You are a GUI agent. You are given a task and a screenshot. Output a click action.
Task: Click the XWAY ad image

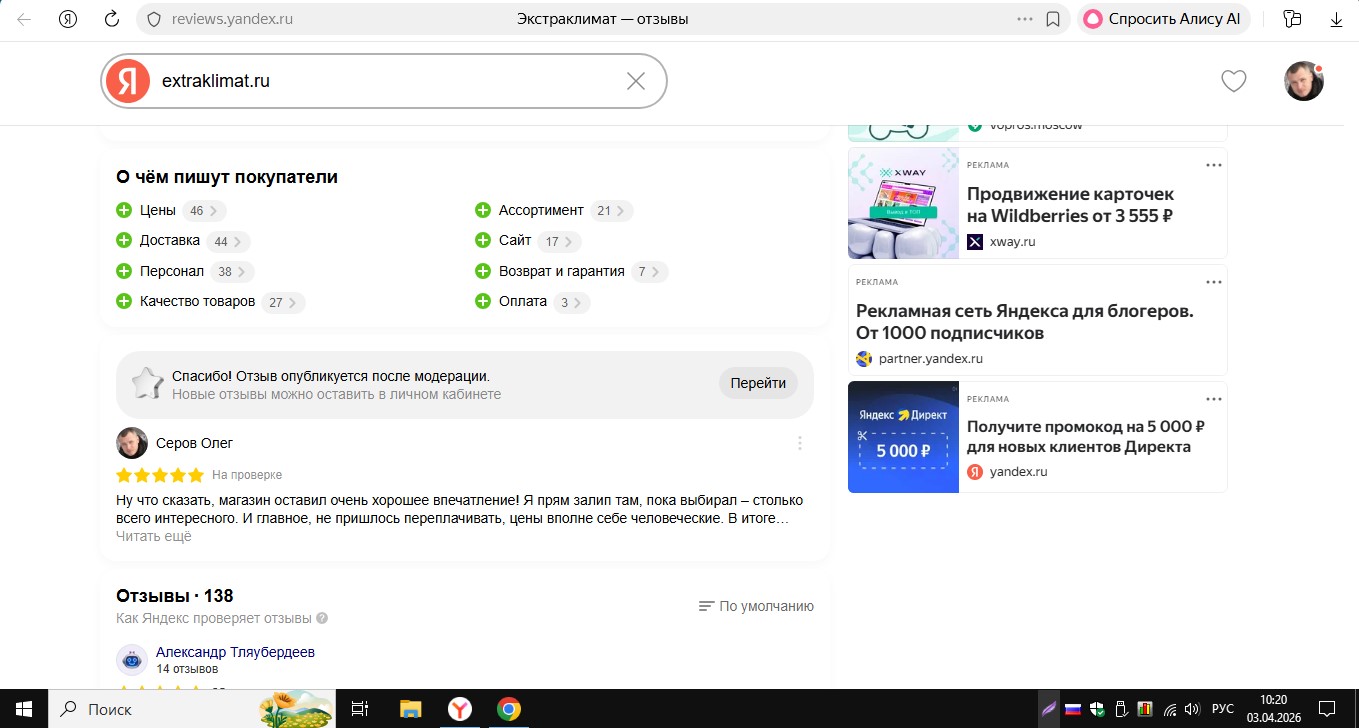coord(903,203)
